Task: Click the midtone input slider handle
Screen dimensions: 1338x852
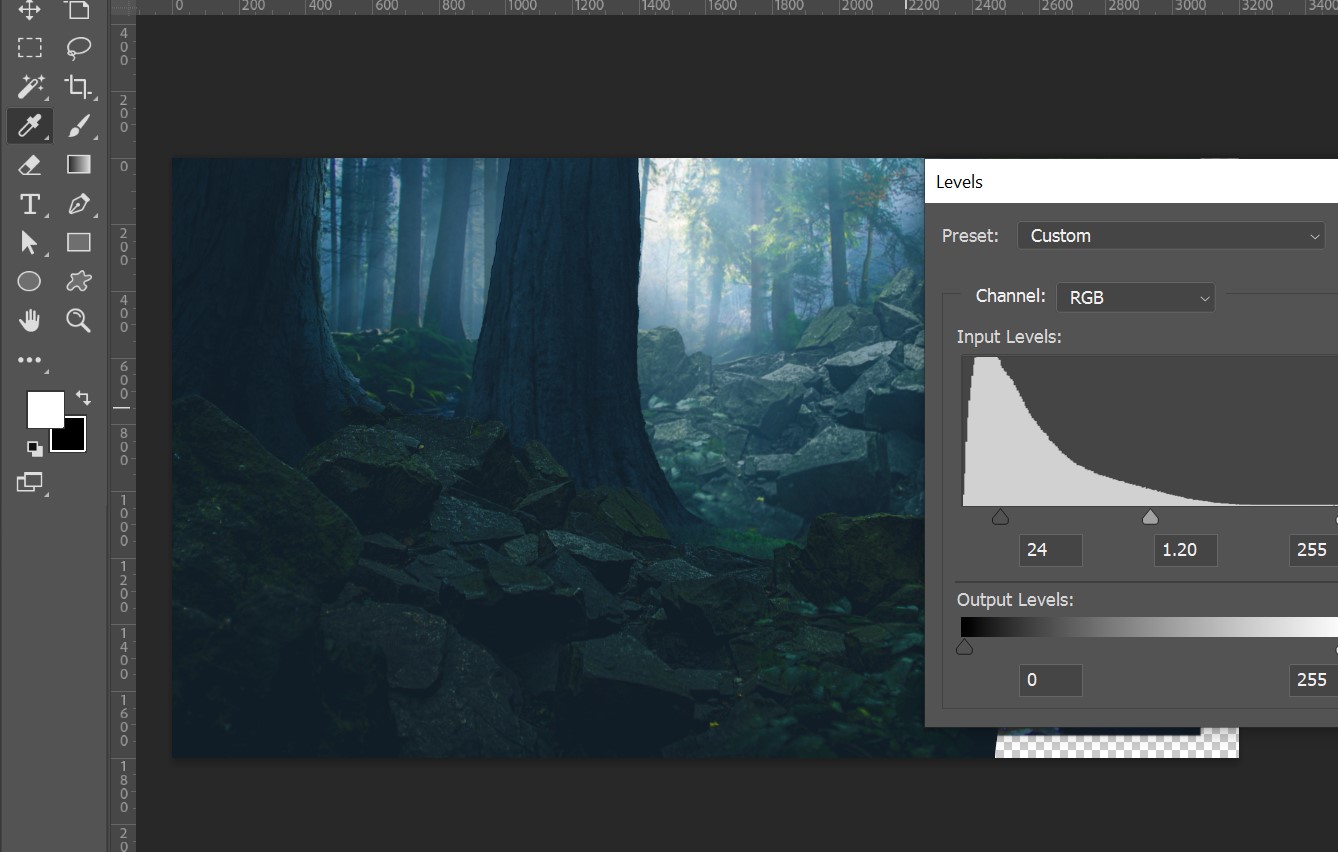Action: click(x=1150, y=517)
